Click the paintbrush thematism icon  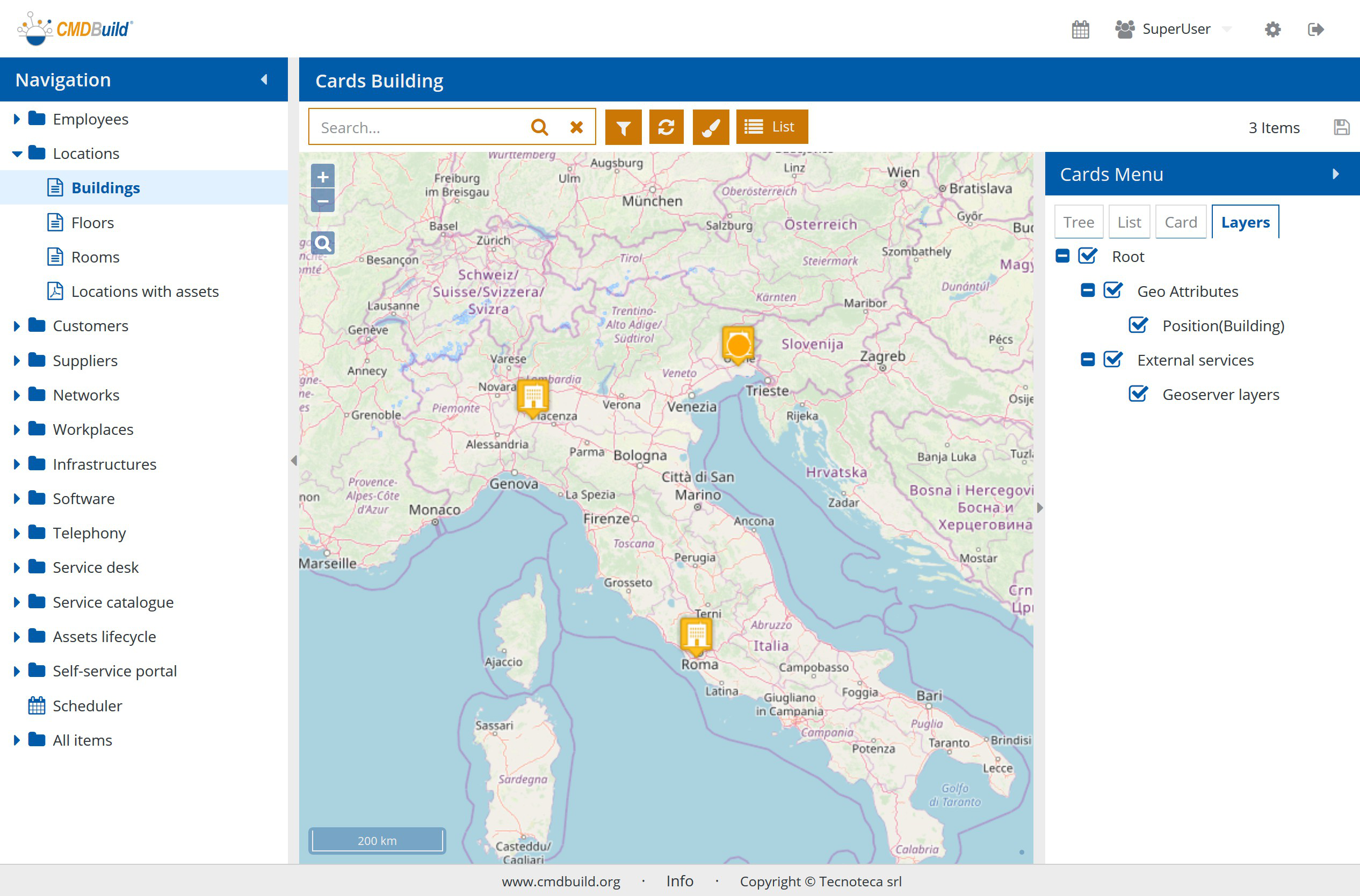click(x=710, y=127)
